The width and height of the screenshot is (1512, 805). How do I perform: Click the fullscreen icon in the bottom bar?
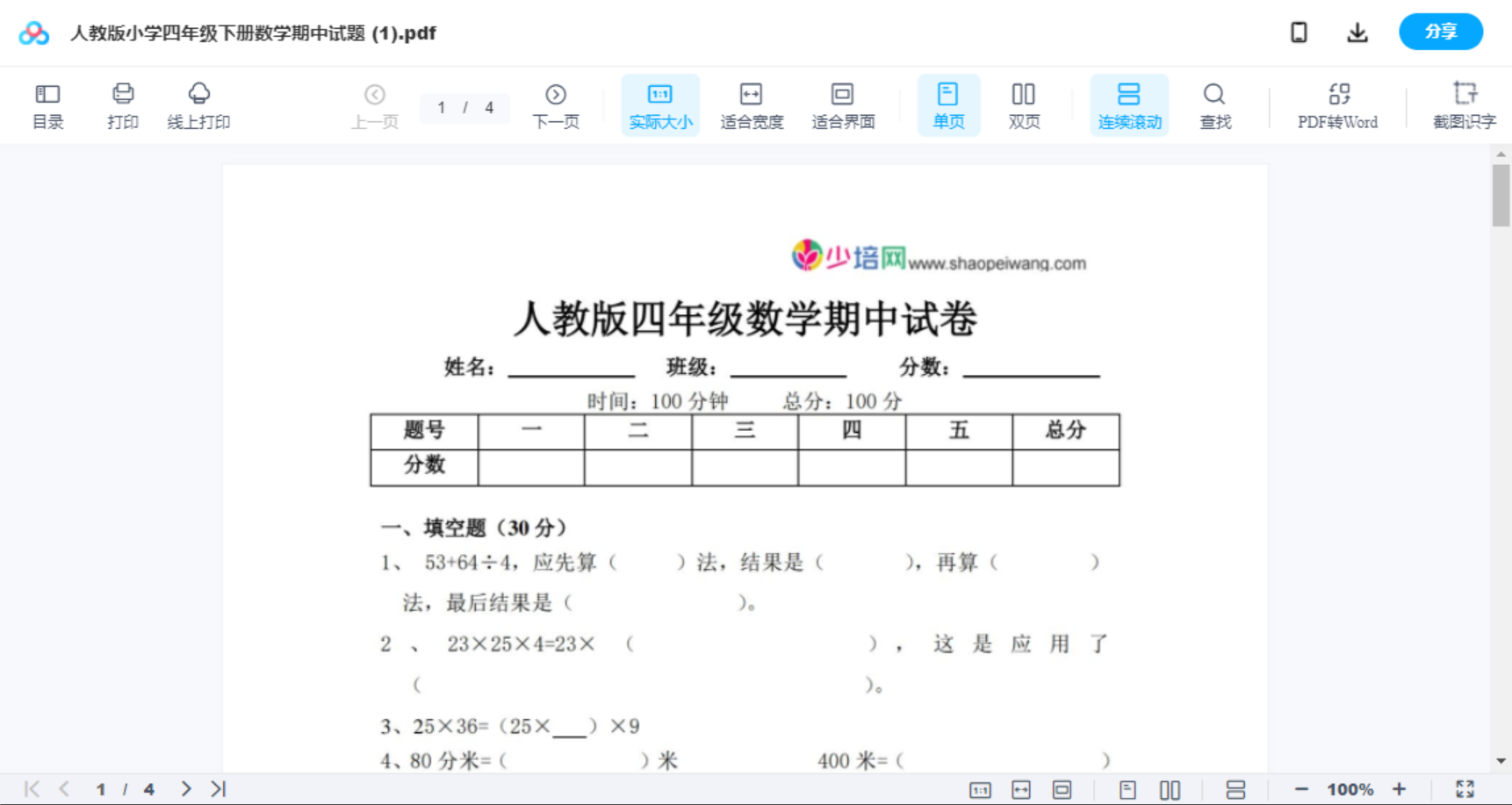[x=1465, y=788]
